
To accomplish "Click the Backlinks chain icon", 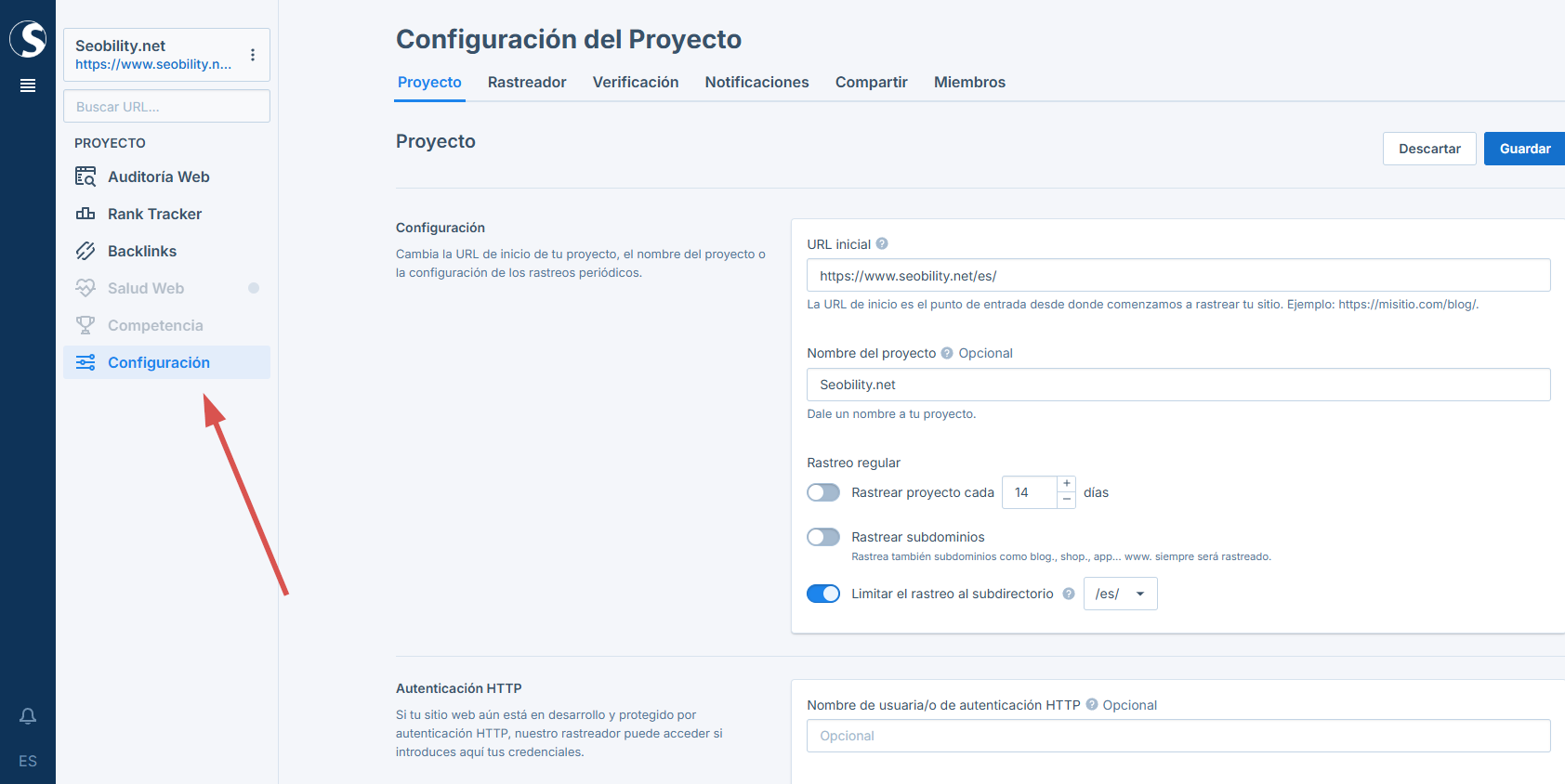I will [x=85, y=251].
